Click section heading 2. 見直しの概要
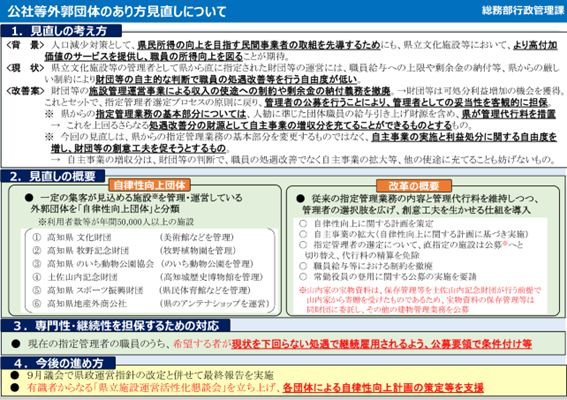The width and height of the screenshot is (567, 400). [x=53, y=176]
